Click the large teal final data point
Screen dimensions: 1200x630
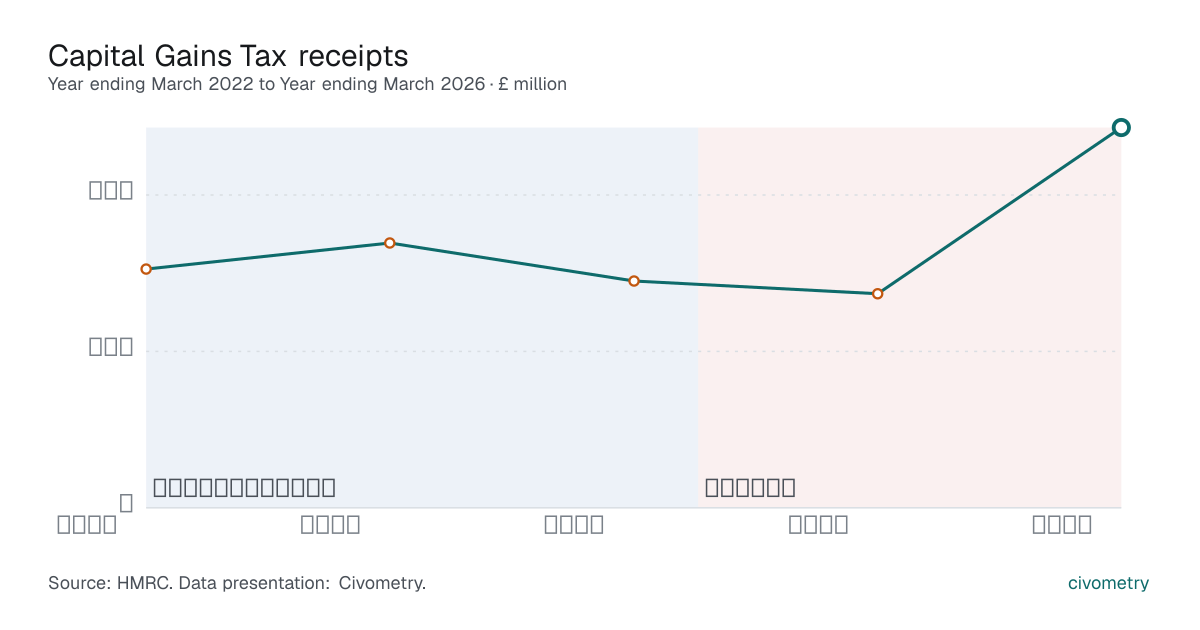(x=1121, y=127)
